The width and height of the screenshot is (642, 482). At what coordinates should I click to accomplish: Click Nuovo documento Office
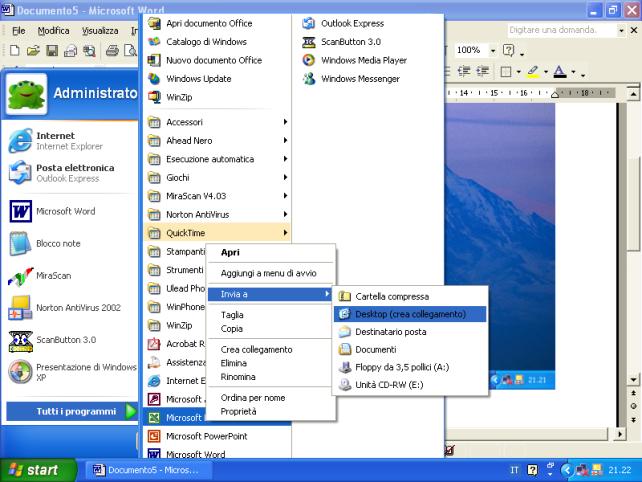(217, 60)
